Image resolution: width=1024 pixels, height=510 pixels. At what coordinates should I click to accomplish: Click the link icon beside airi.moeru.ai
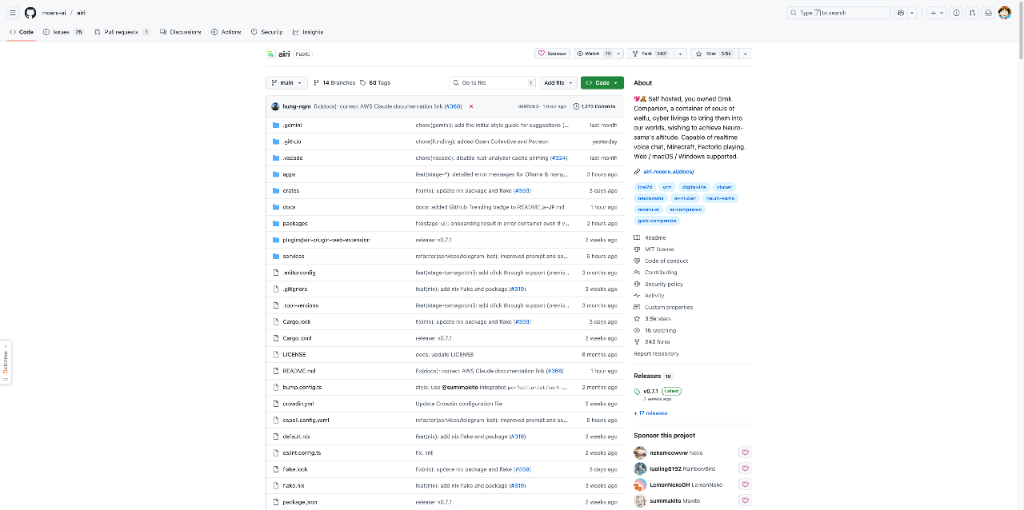click(637, 172)
